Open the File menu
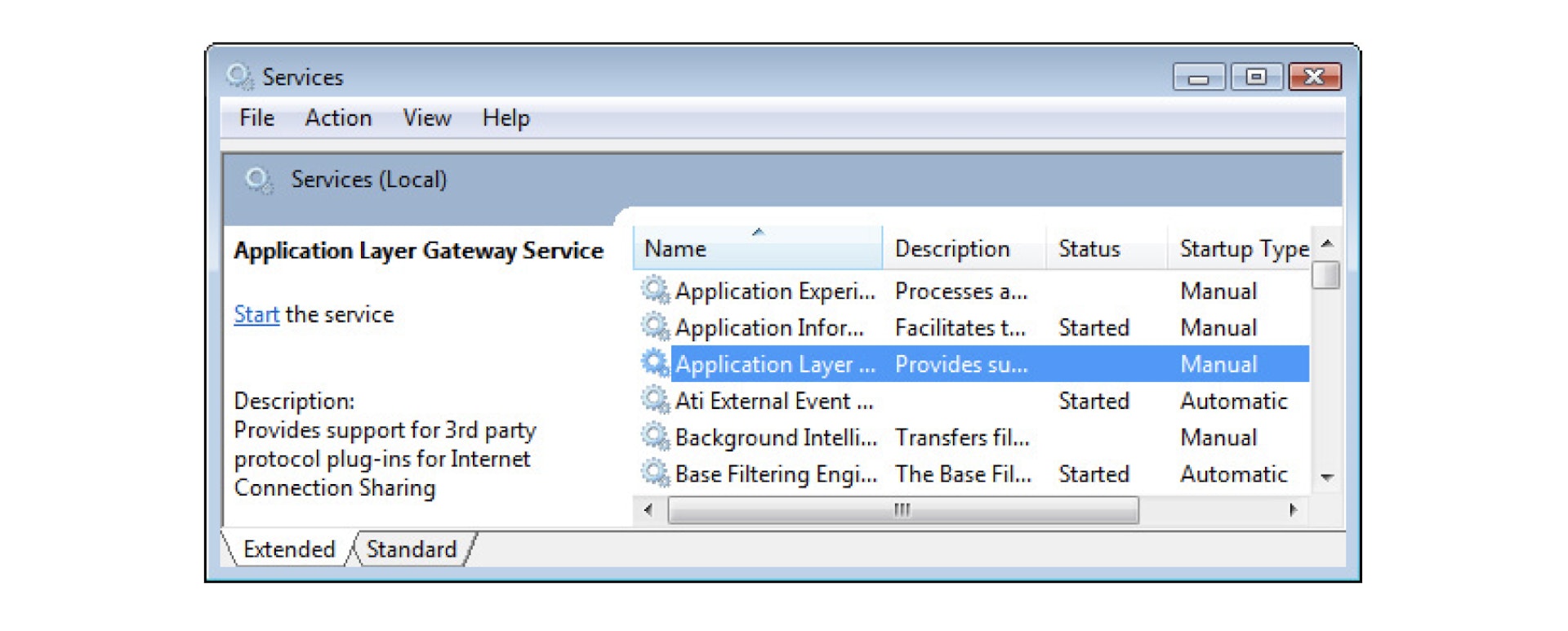 256,118
